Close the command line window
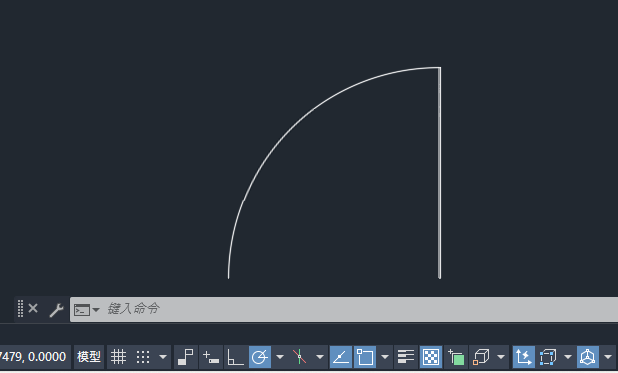Screen dimensions: 618x373 (x=33, y=308)
